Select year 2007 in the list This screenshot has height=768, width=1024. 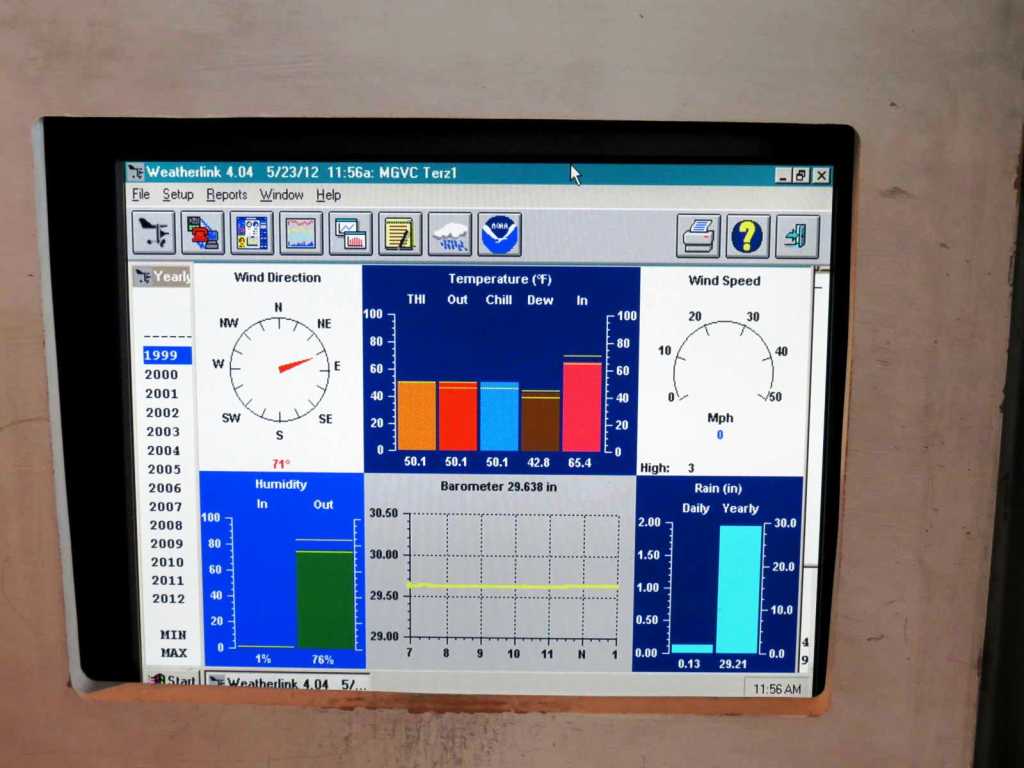[x=165, y=506]
